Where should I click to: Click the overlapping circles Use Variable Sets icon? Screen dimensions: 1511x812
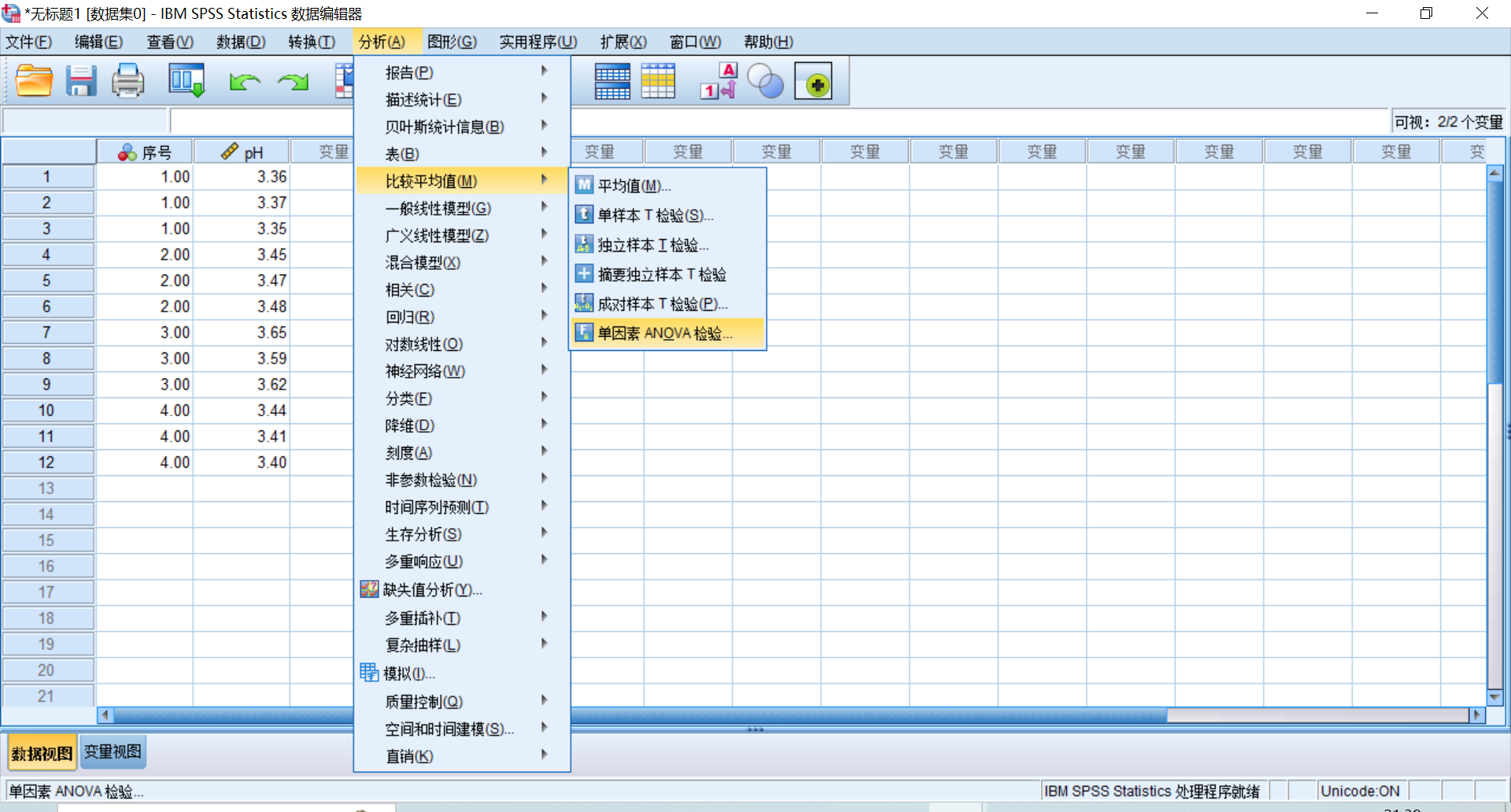[765, 82]
